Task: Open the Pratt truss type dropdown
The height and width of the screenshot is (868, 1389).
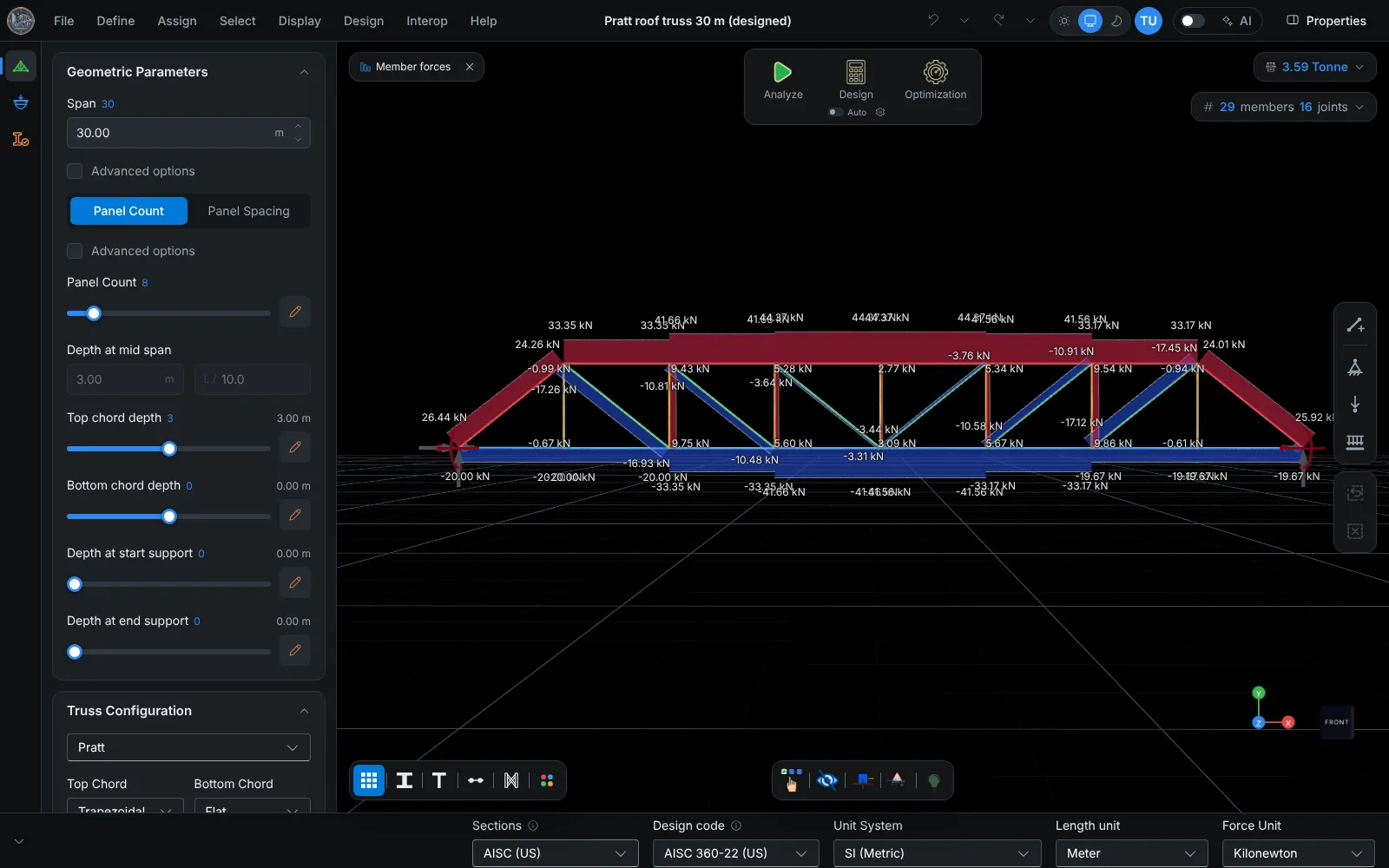Action: (x=188, y=747)
